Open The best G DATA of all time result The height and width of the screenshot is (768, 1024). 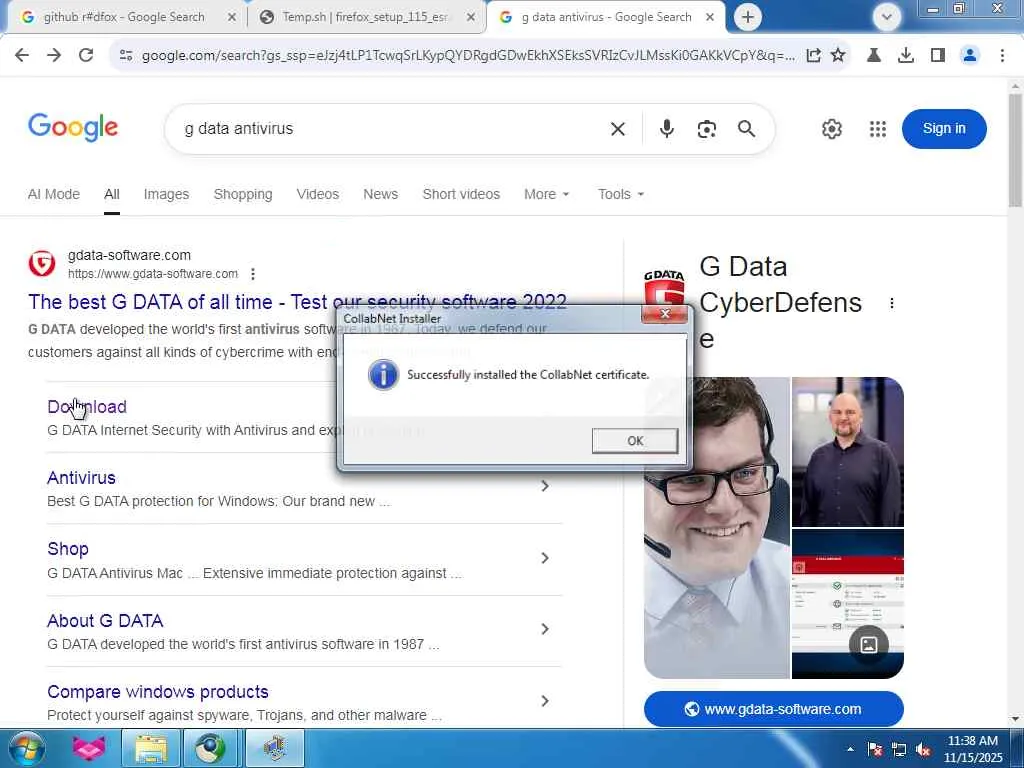pos(297,302)
